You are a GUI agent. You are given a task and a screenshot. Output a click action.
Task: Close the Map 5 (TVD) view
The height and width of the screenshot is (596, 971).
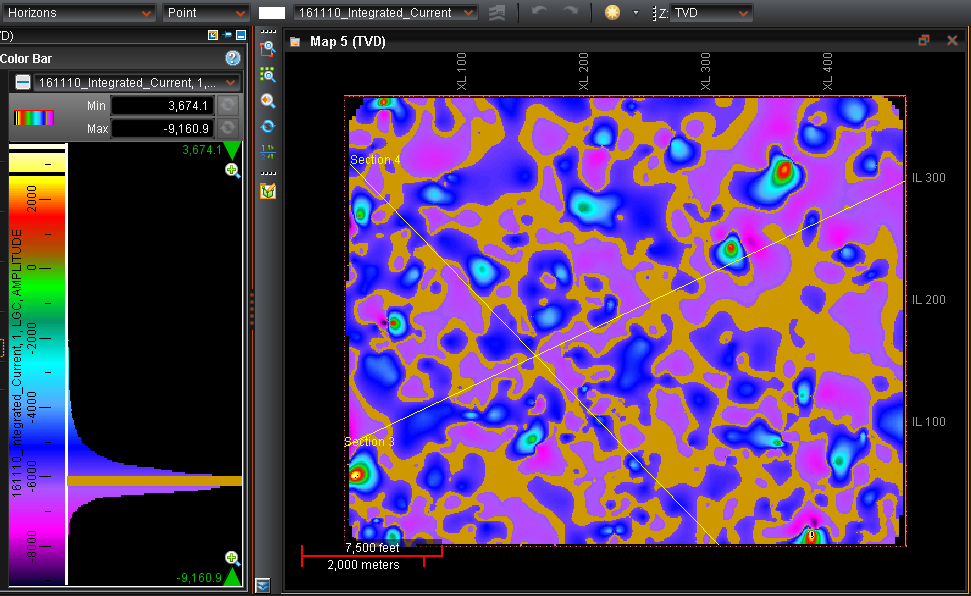point(952,41)
